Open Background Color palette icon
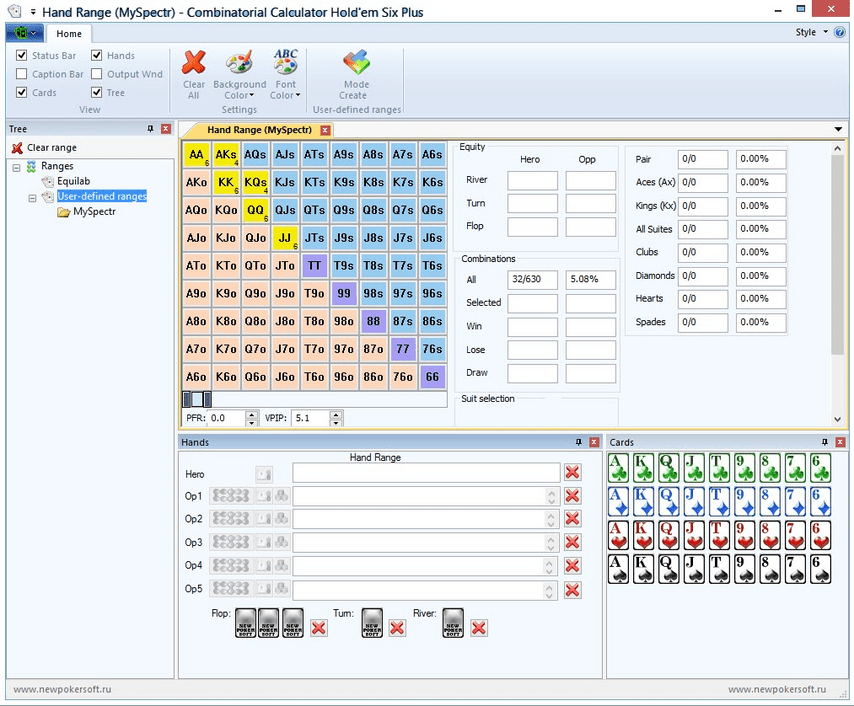Screen dimensions: 854x706 tap(239, 63)
